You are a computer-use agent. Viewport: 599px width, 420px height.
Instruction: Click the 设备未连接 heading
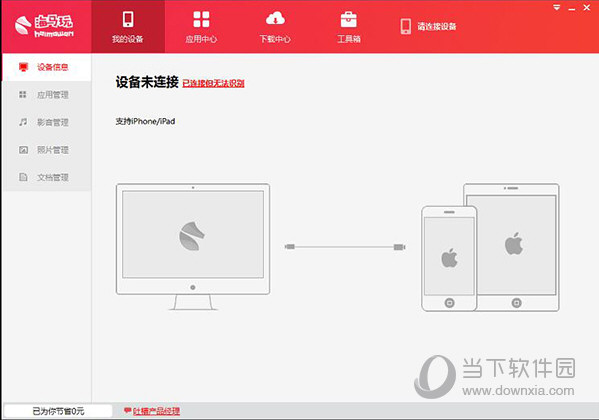147,82
